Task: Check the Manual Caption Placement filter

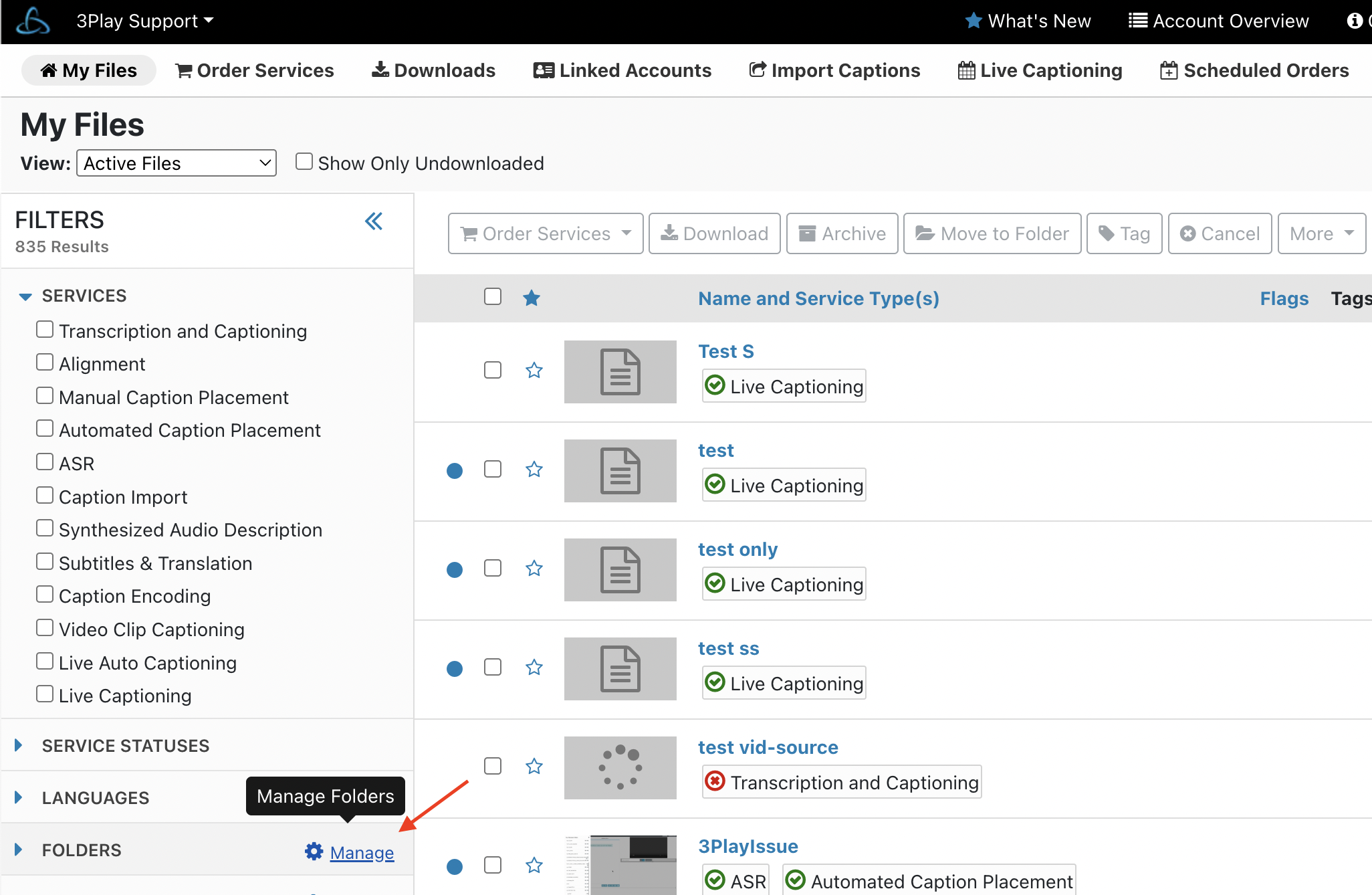Action: coord(45,396)
